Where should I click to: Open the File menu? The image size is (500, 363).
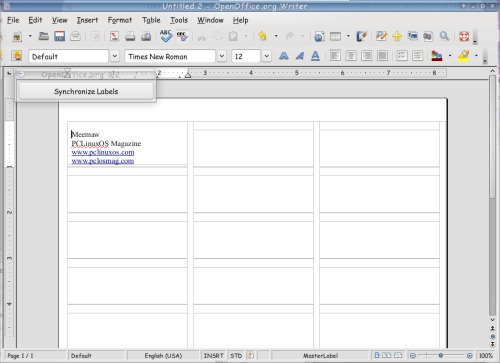point(13,20)
